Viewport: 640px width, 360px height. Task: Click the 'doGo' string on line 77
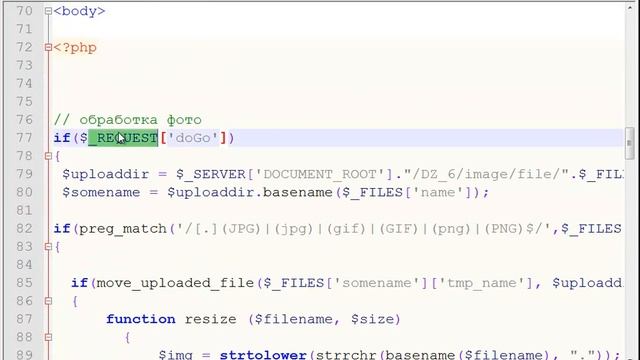[193, 138]
